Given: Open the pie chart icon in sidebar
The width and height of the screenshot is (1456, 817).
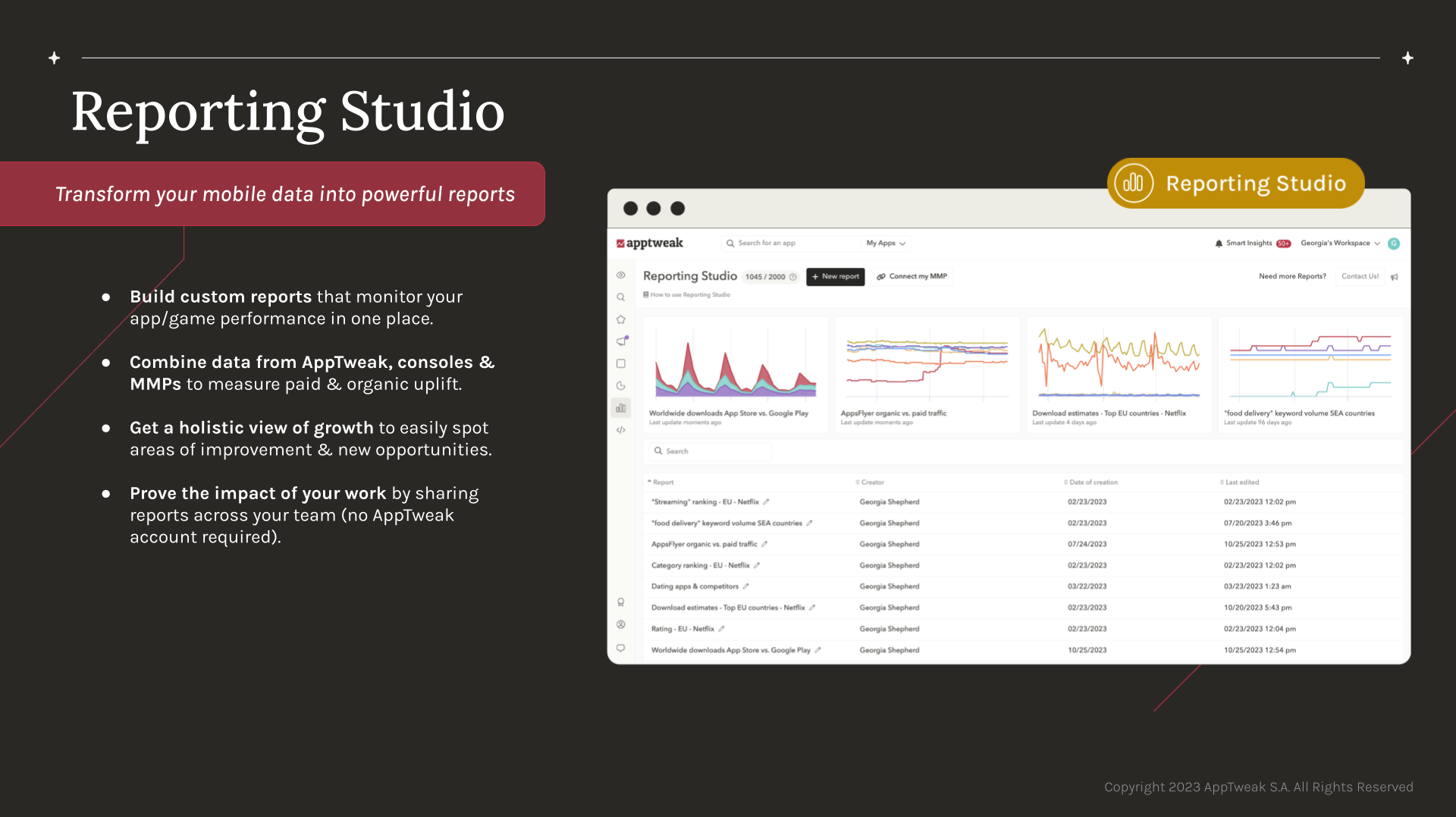Looking at the screenshot, I should [621, 385].
